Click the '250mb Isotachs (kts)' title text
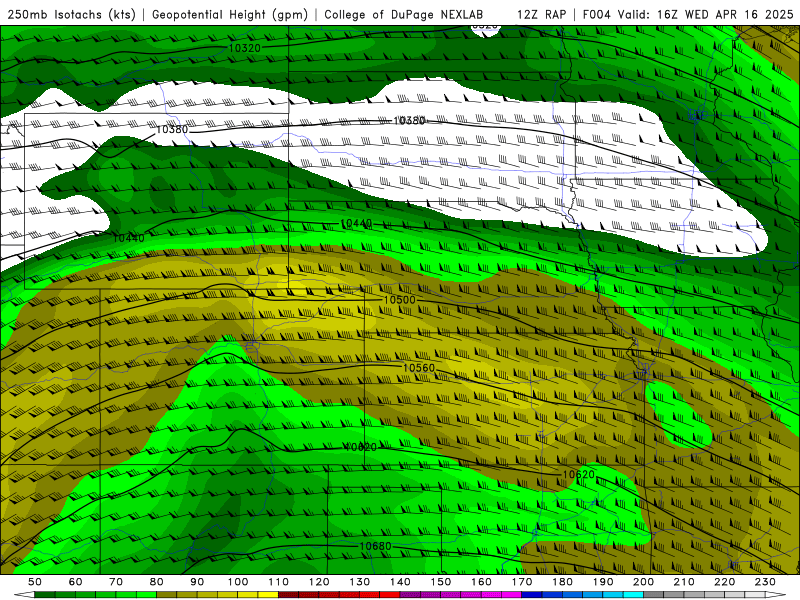This screenshot has height=600, width=800. [72, 14]
